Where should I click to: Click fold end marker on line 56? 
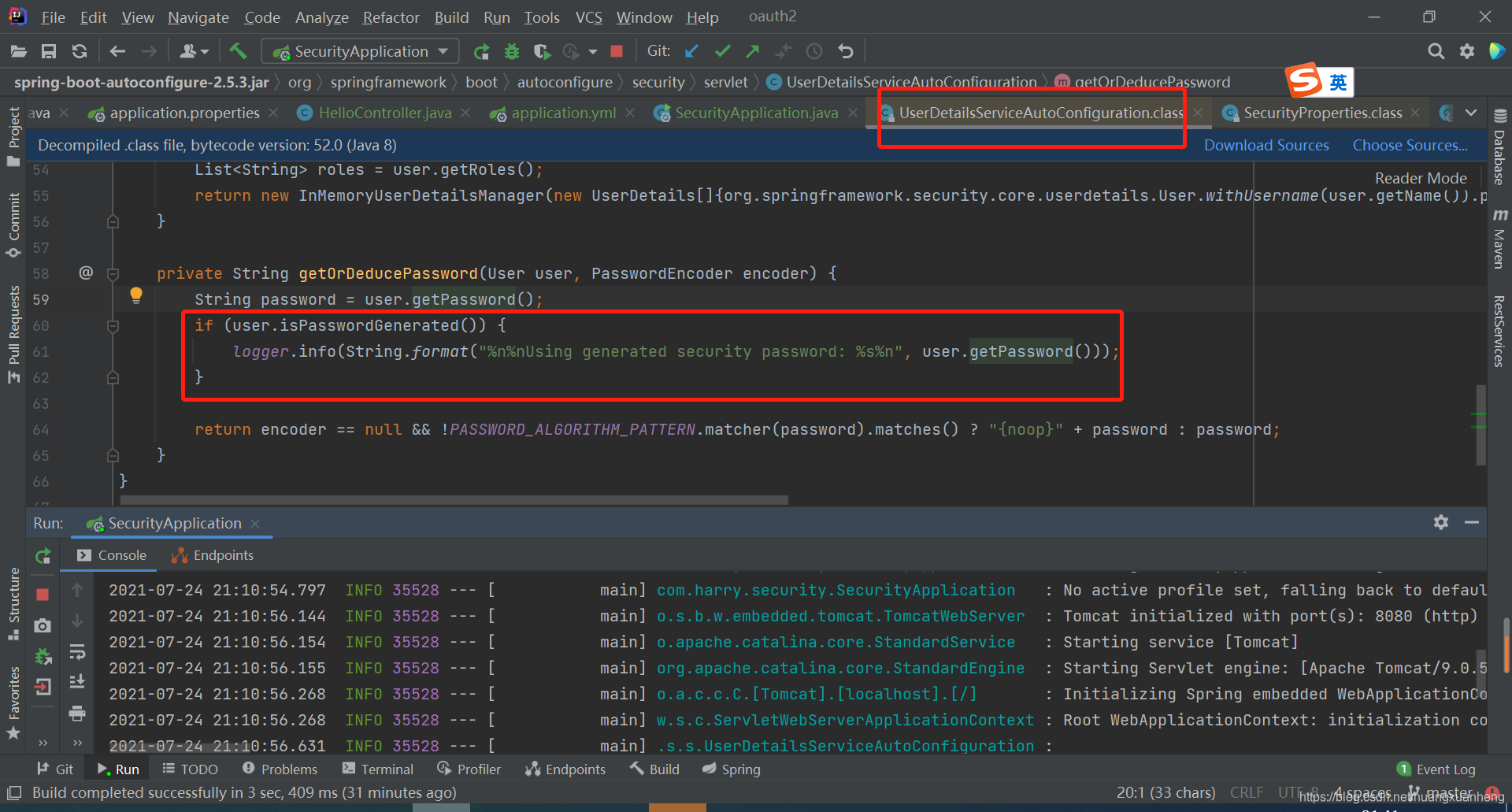(113, 222)
